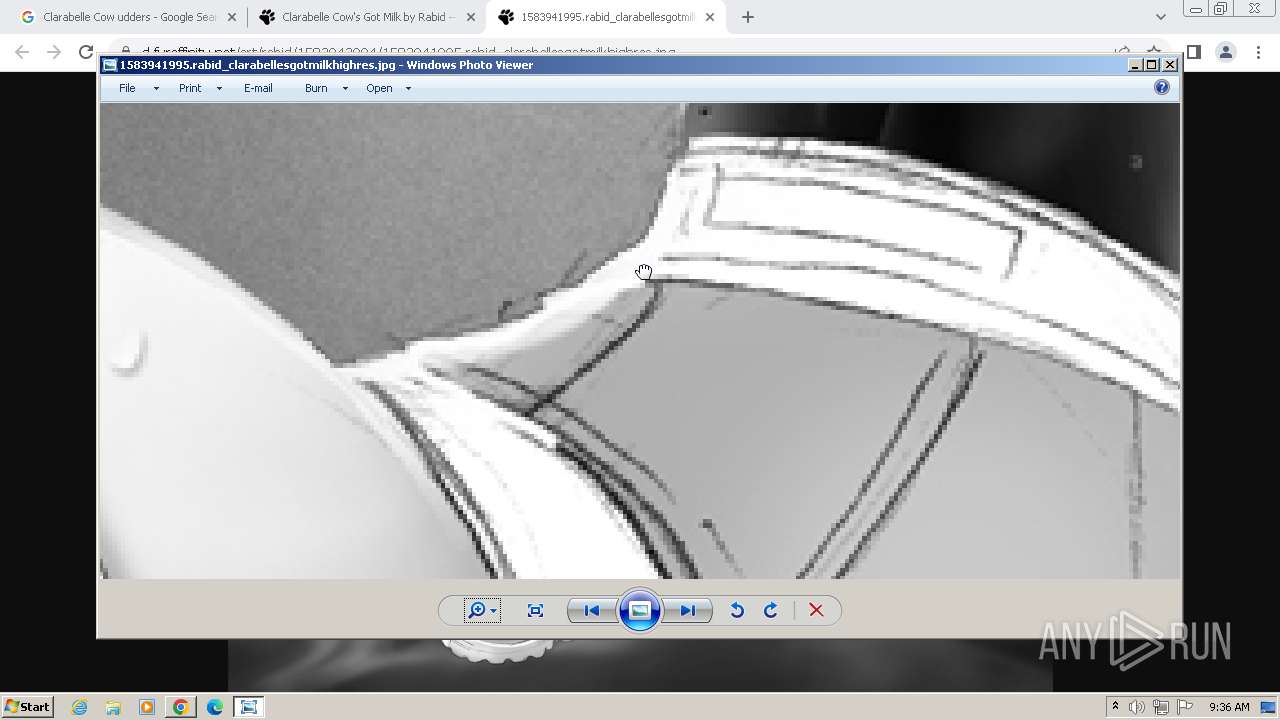Image resolution: width=1280 pixels, height=720 pixels.
Task: Close the Got Milk by Rabid tab
Action: [470, 17]
